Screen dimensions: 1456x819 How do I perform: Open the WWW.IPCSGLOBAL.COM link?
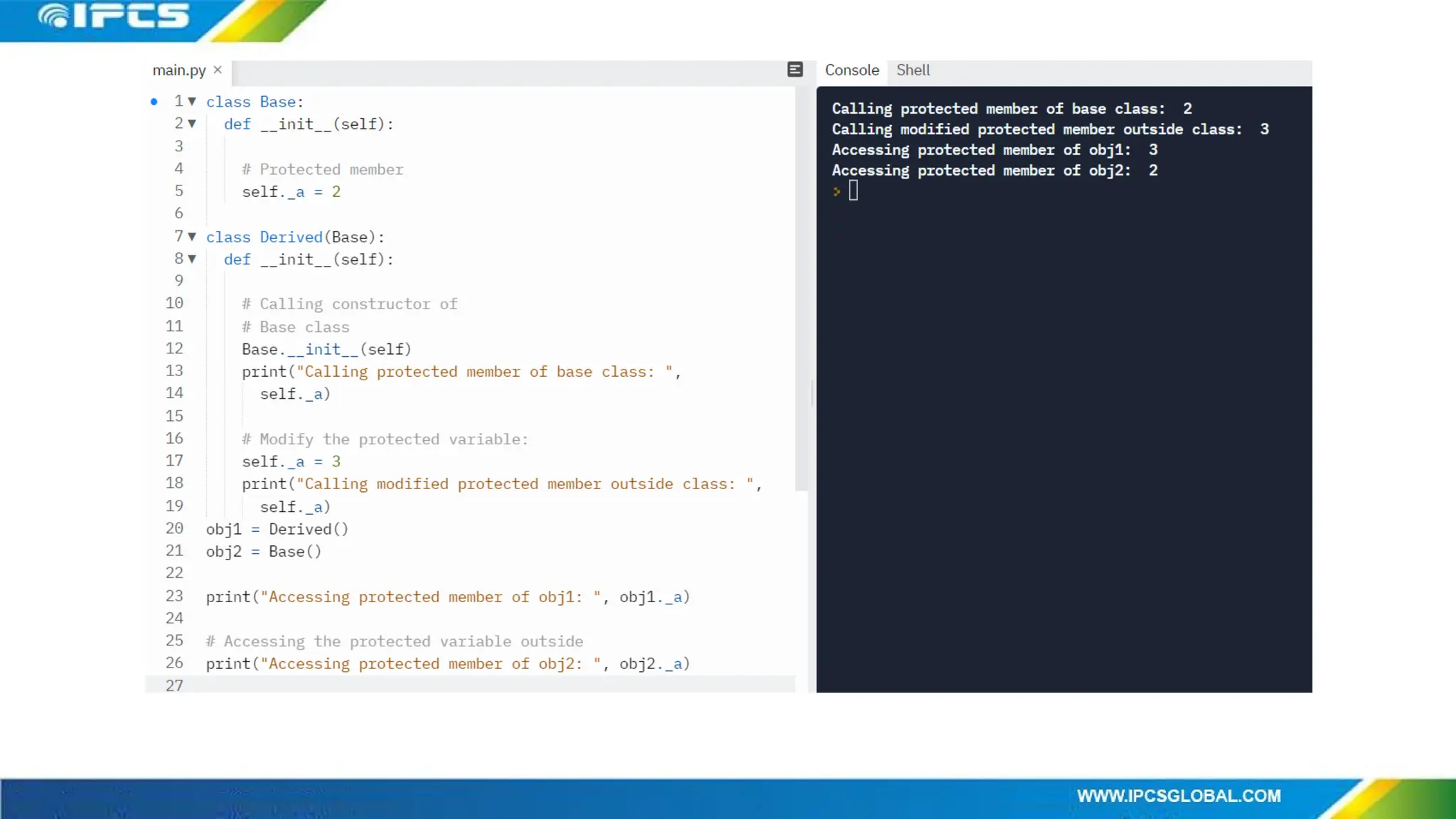(x=1179, y=796)
